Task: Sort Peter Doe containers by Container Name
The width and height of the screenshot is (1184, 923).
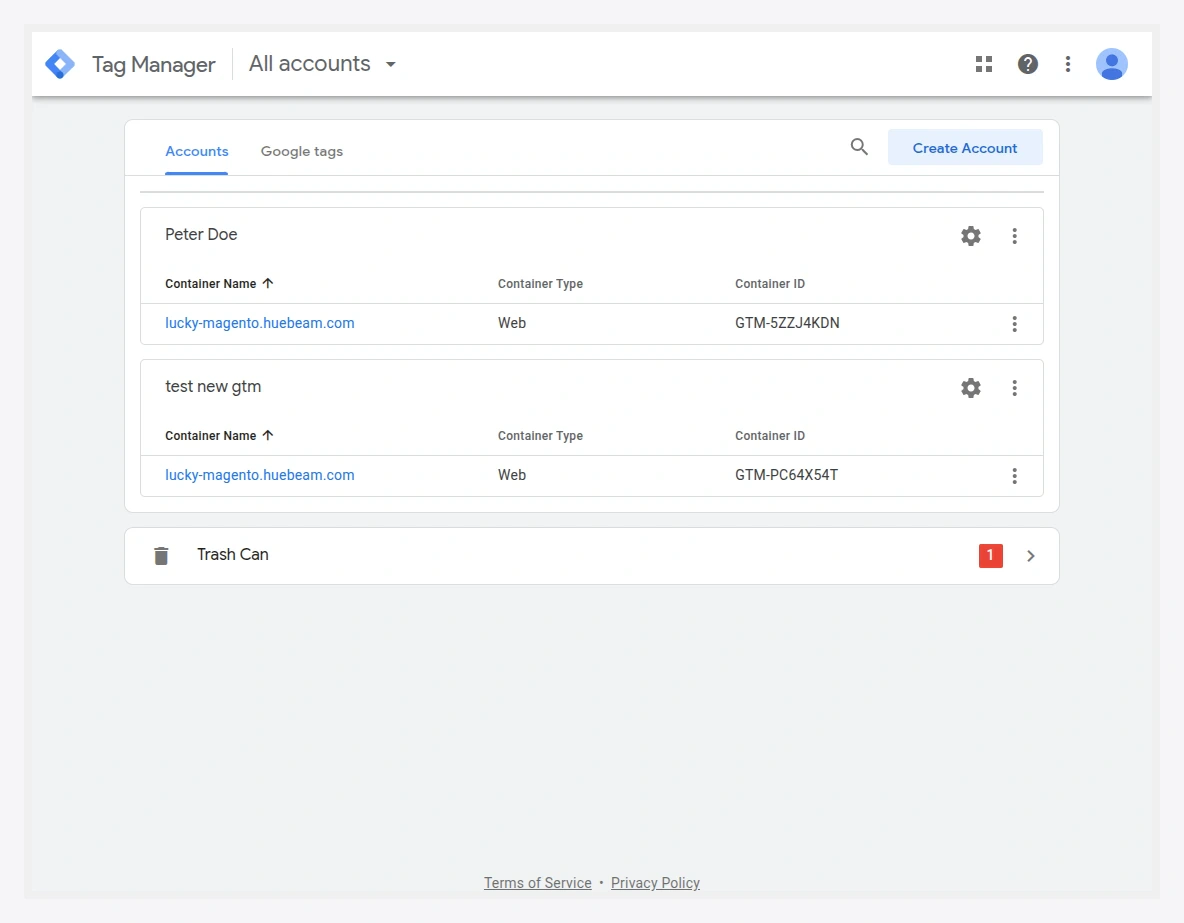Action: [x=219, y=283]
